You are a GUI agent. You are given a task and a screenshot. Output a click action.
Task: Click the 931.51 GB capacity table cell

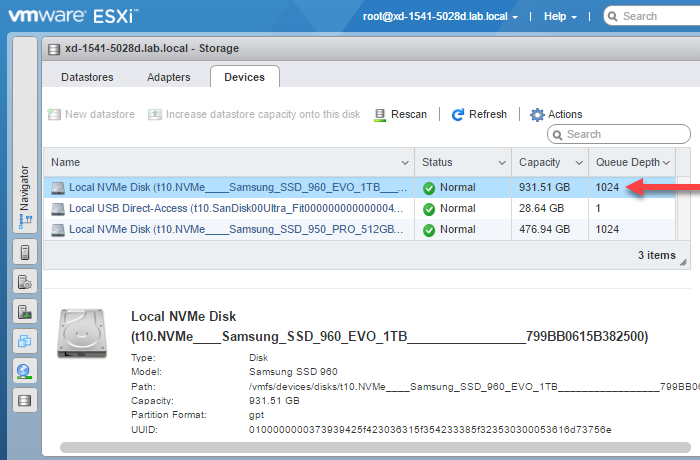tap(544, 188)
